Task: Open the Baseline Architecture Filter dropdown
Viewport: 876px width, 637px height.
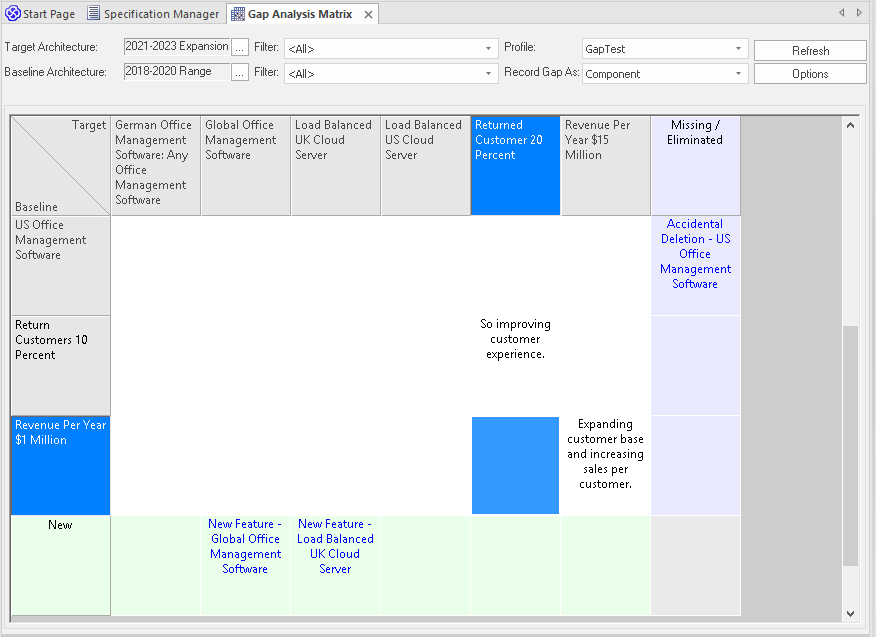Action: click(489, 74)
